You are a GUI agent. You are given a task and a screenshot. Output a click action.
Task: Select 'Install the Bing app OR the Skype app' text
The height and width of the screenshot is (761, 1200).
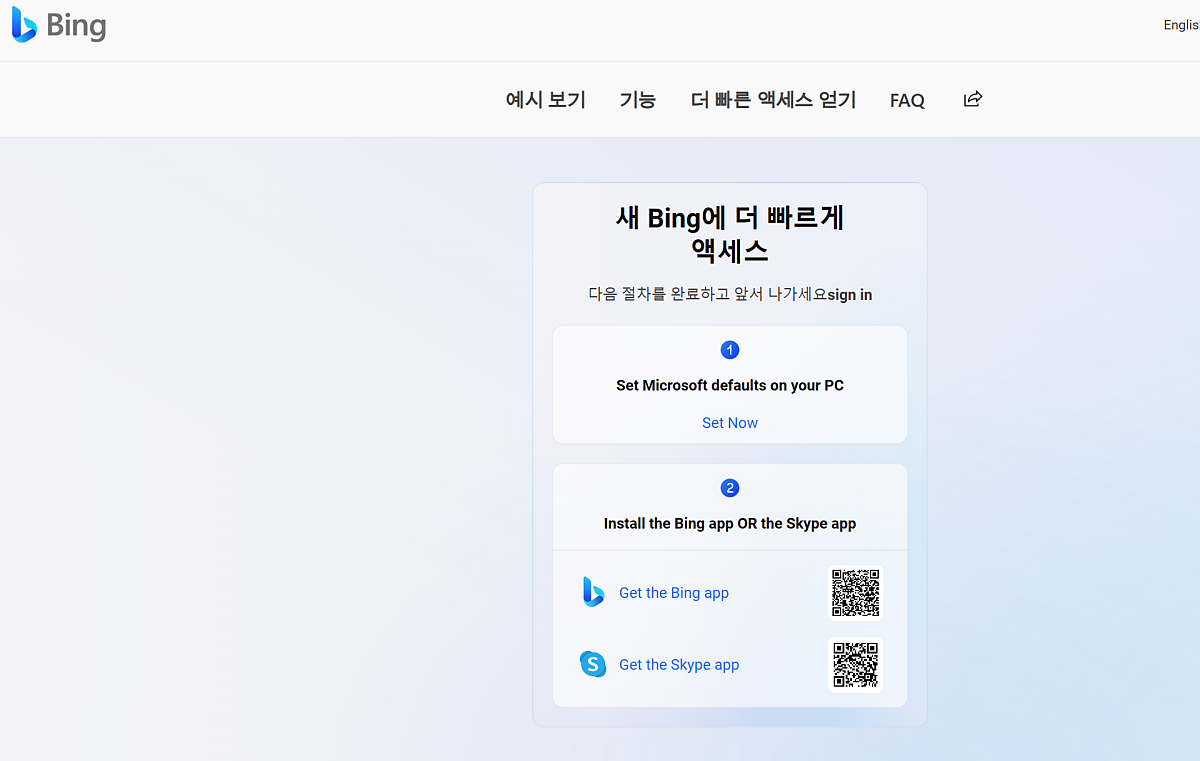(730, 523)
